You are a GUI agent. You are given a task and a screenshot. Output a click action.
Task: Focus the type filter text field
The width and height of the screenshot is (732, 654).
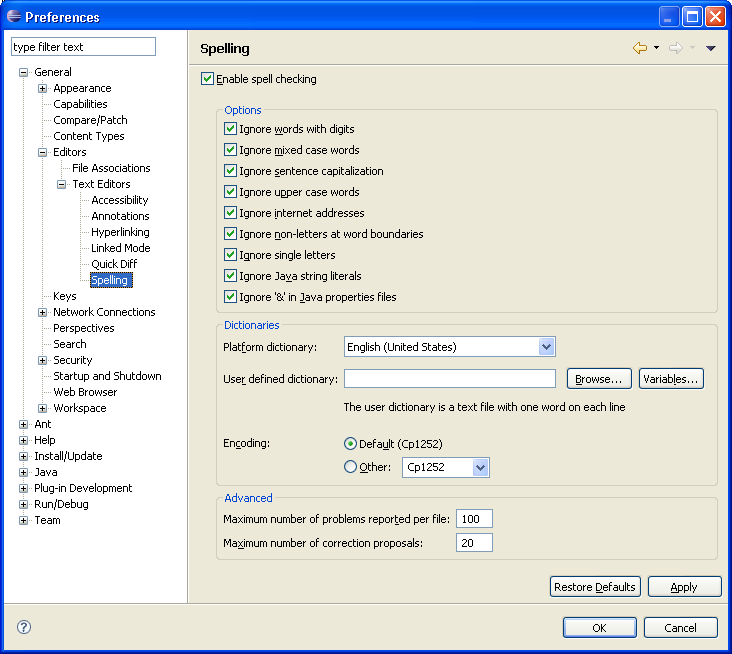(x=83, y=47)
